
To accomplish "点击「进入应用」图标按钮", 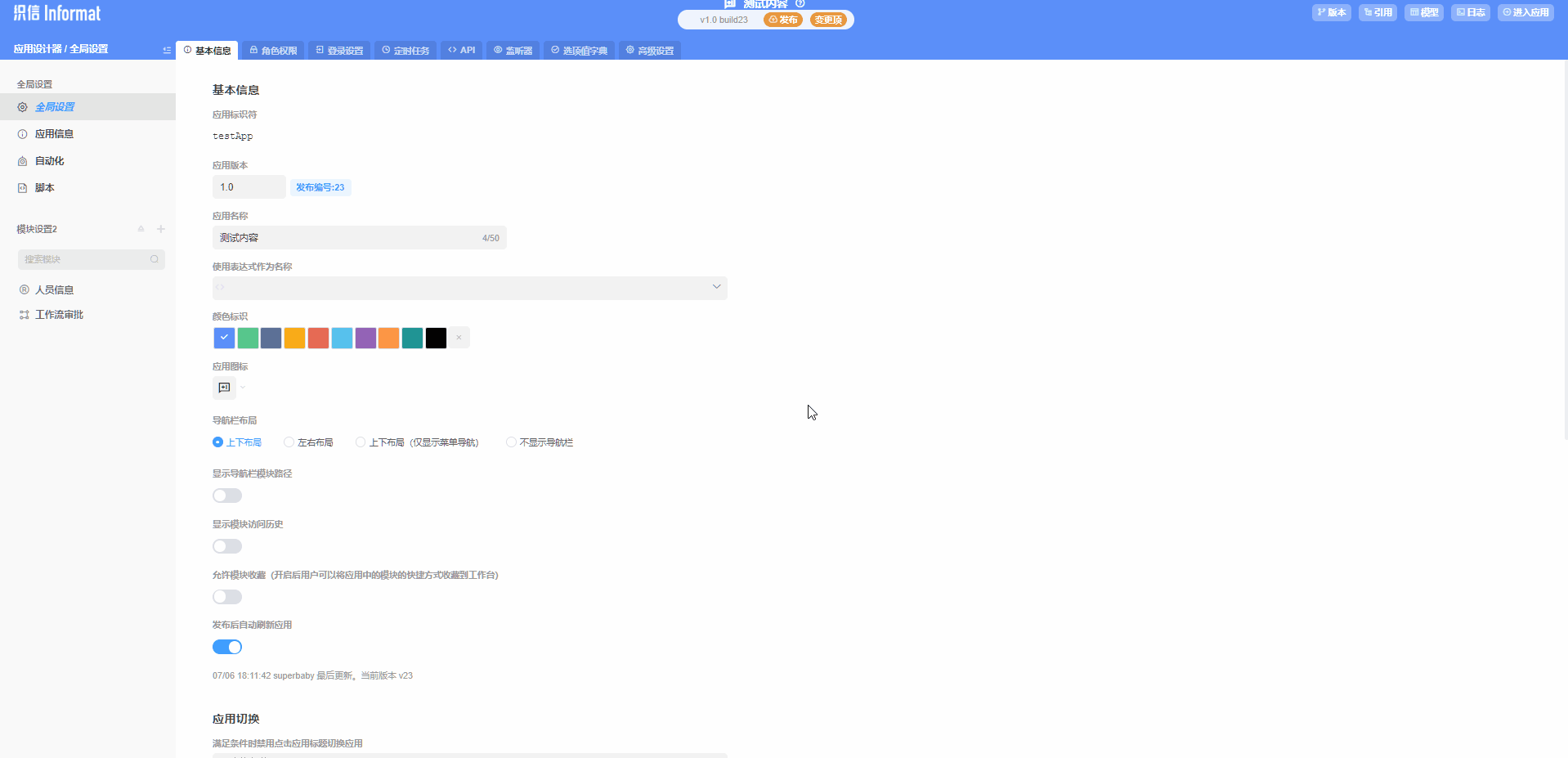I will click(1525, 12).
